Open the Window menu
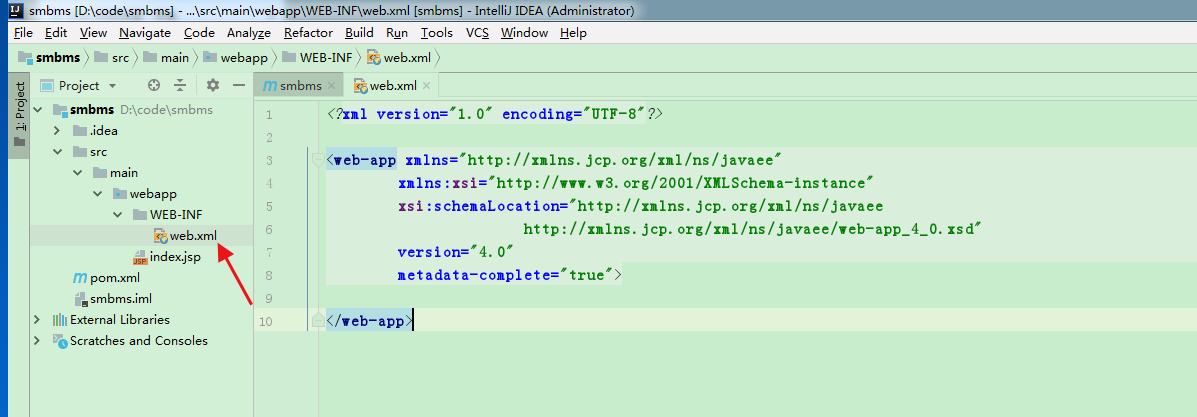The image size is (1197, 417). point(524,33)
